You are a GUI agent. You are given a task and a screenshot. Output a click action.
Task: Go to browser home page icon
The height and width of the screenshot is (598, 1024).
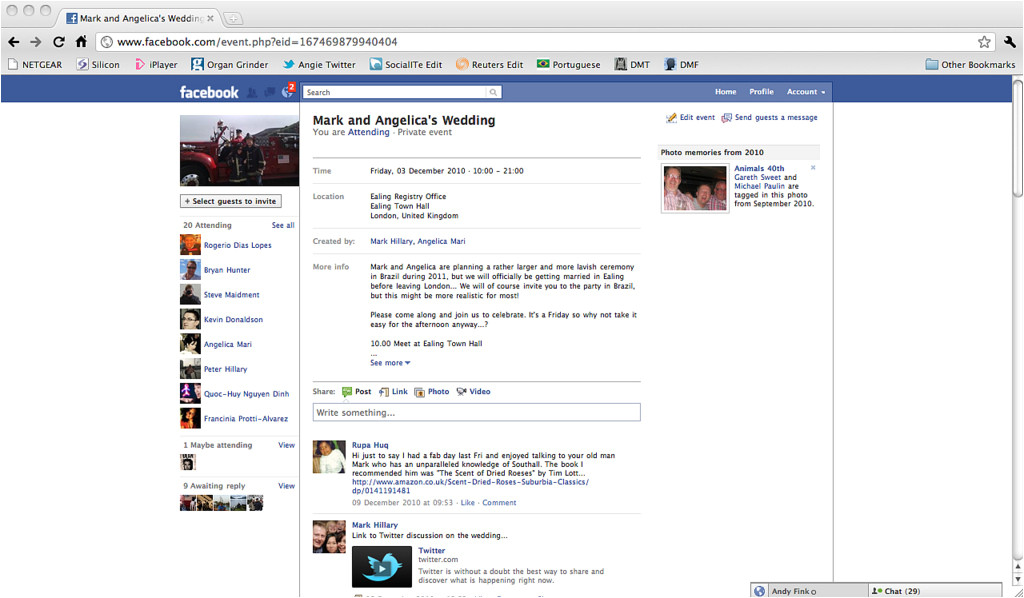click(81, 42)
